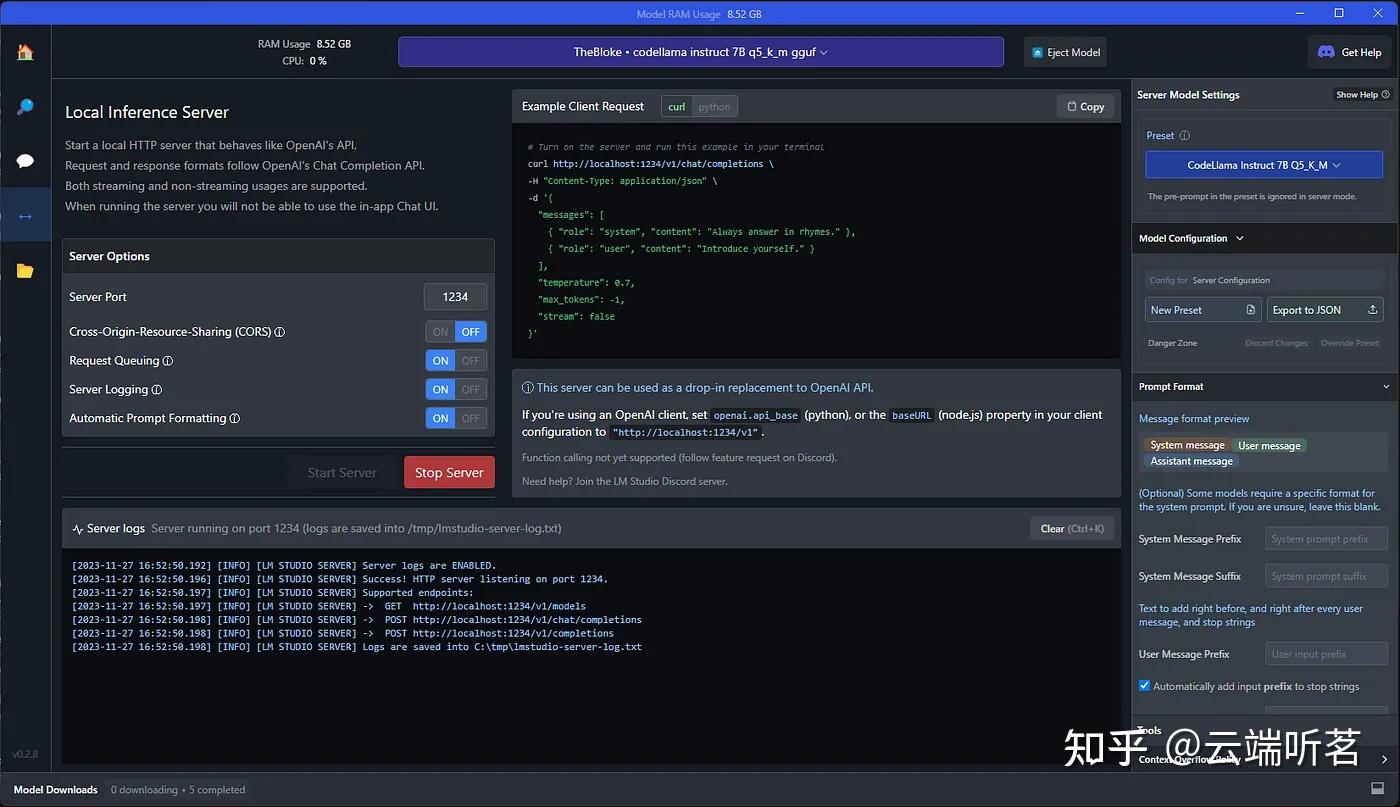Open My Models folder icon in sidebar
1400x807 pixels.
pos(25,269)
